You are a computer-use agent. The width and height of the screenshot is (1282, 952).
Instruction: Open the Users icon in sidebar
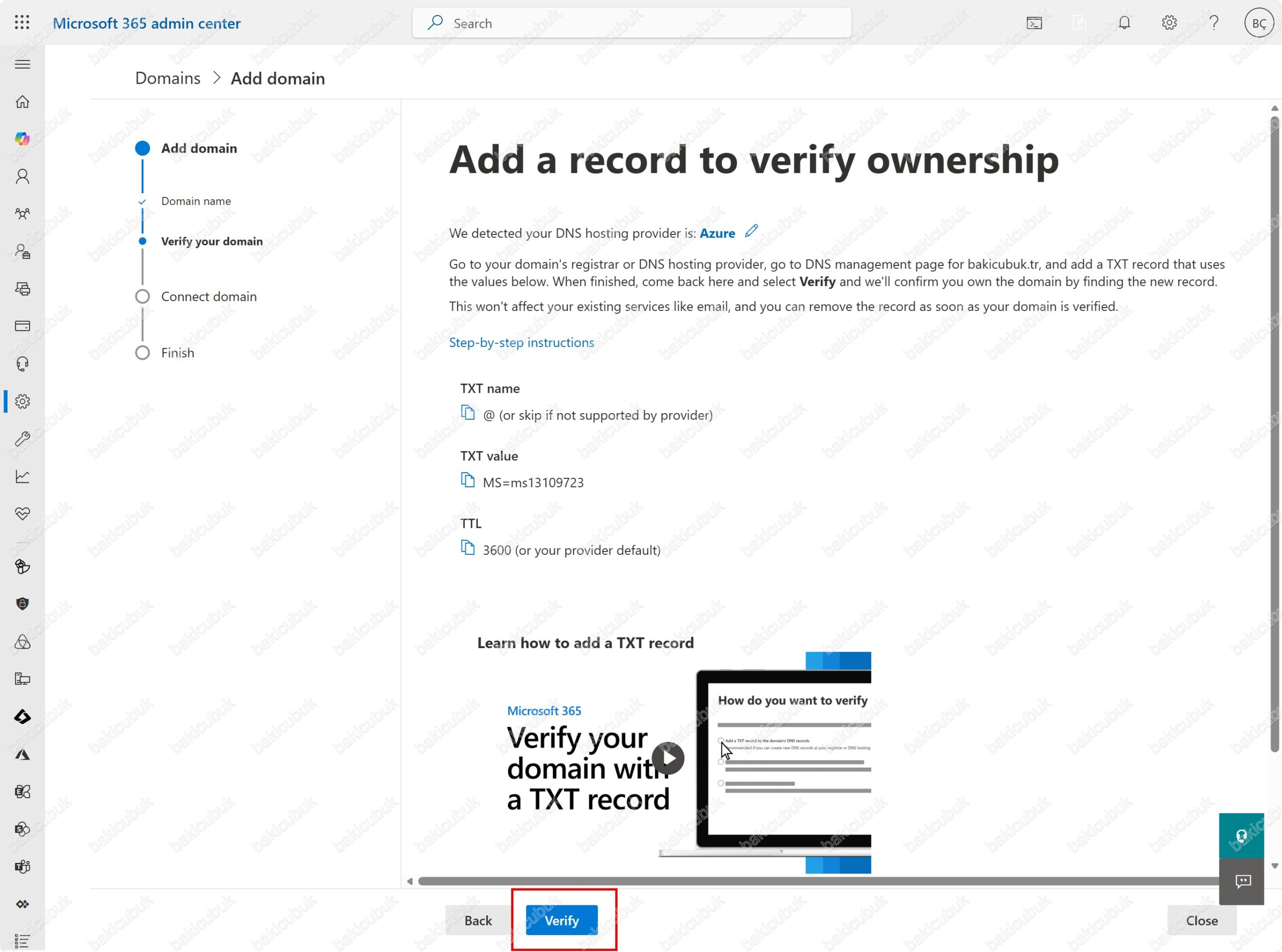[23, 176]
